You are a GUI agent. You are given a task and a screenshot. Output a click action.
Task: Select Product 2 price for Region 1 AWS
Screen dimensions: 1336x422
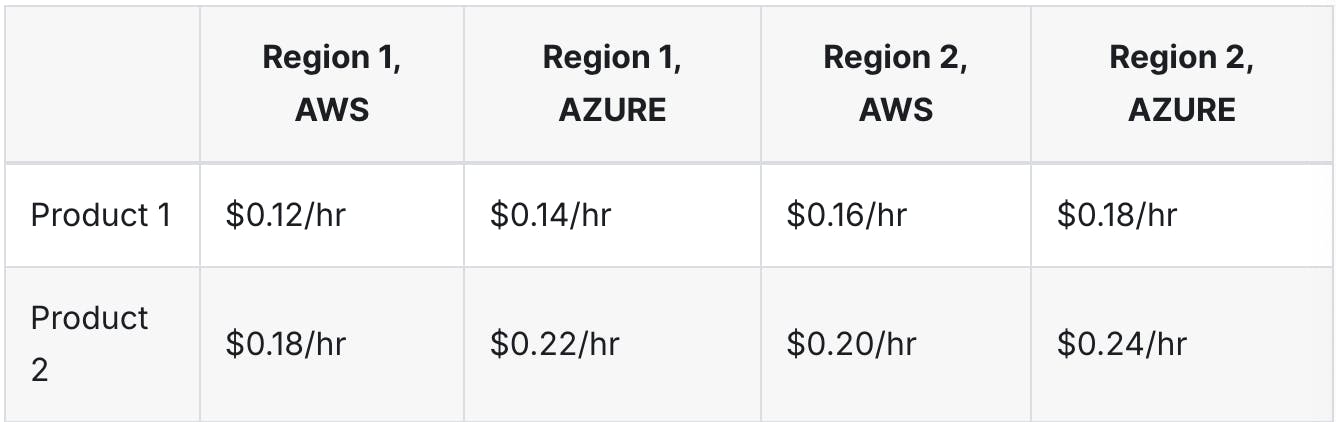tap(286, 344)
